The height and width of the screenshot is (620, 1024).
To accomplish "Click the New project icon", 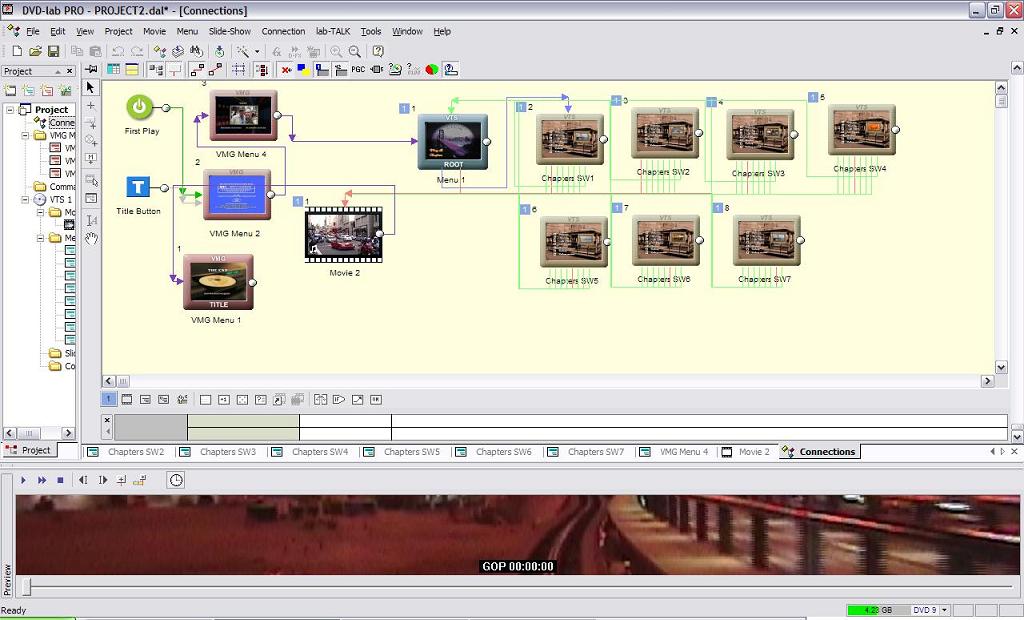I will coord(17,51).
